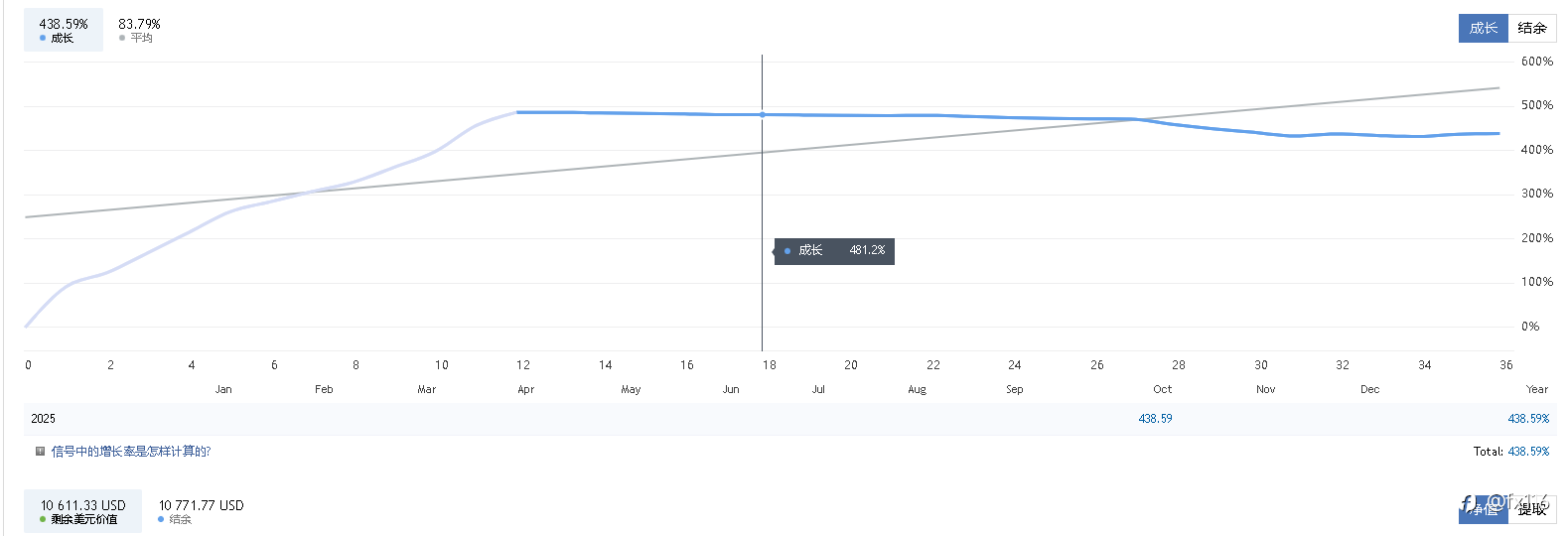Click the chart data point at week 18
This screenshot has height=536, width=1568.
[763, 115]
